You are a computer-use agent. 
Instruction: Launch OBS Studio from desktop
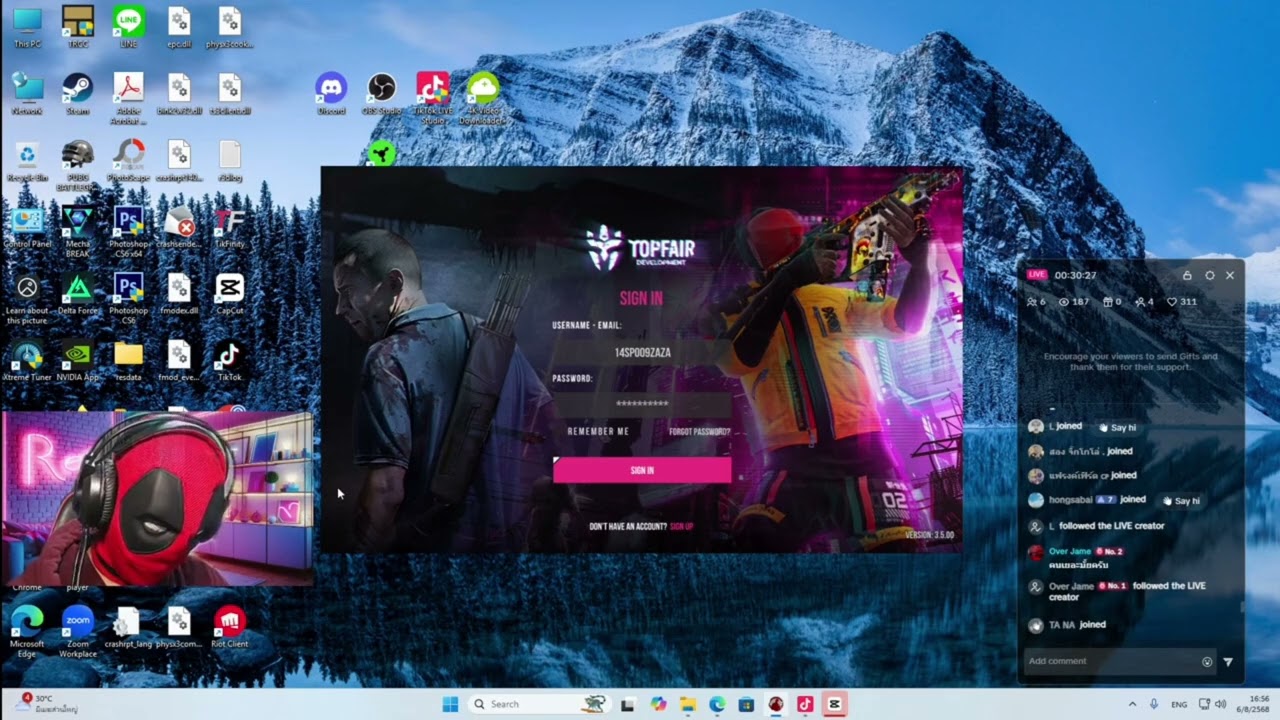[x=381, y=94]
